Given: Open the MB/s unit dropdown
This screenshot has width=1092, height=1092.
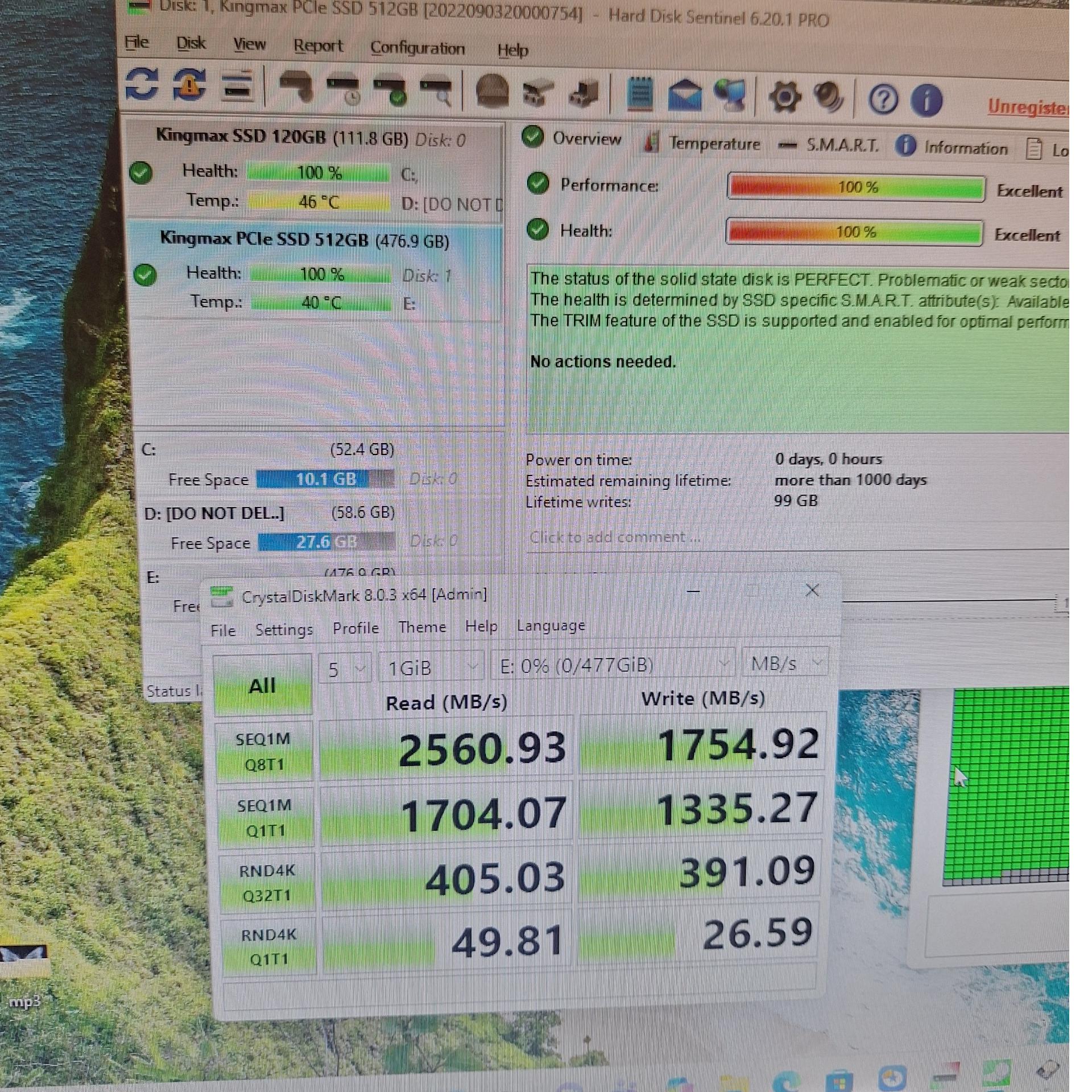Looking at the screenshot, I should pos(786,664).
